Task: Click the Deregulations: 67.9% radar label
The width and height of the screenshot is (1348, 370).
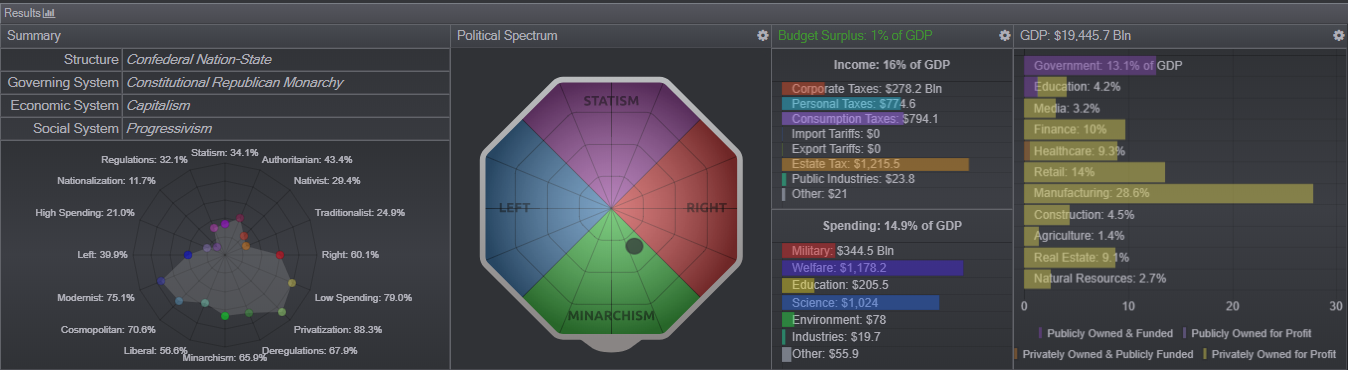Action: coord(309,351)
